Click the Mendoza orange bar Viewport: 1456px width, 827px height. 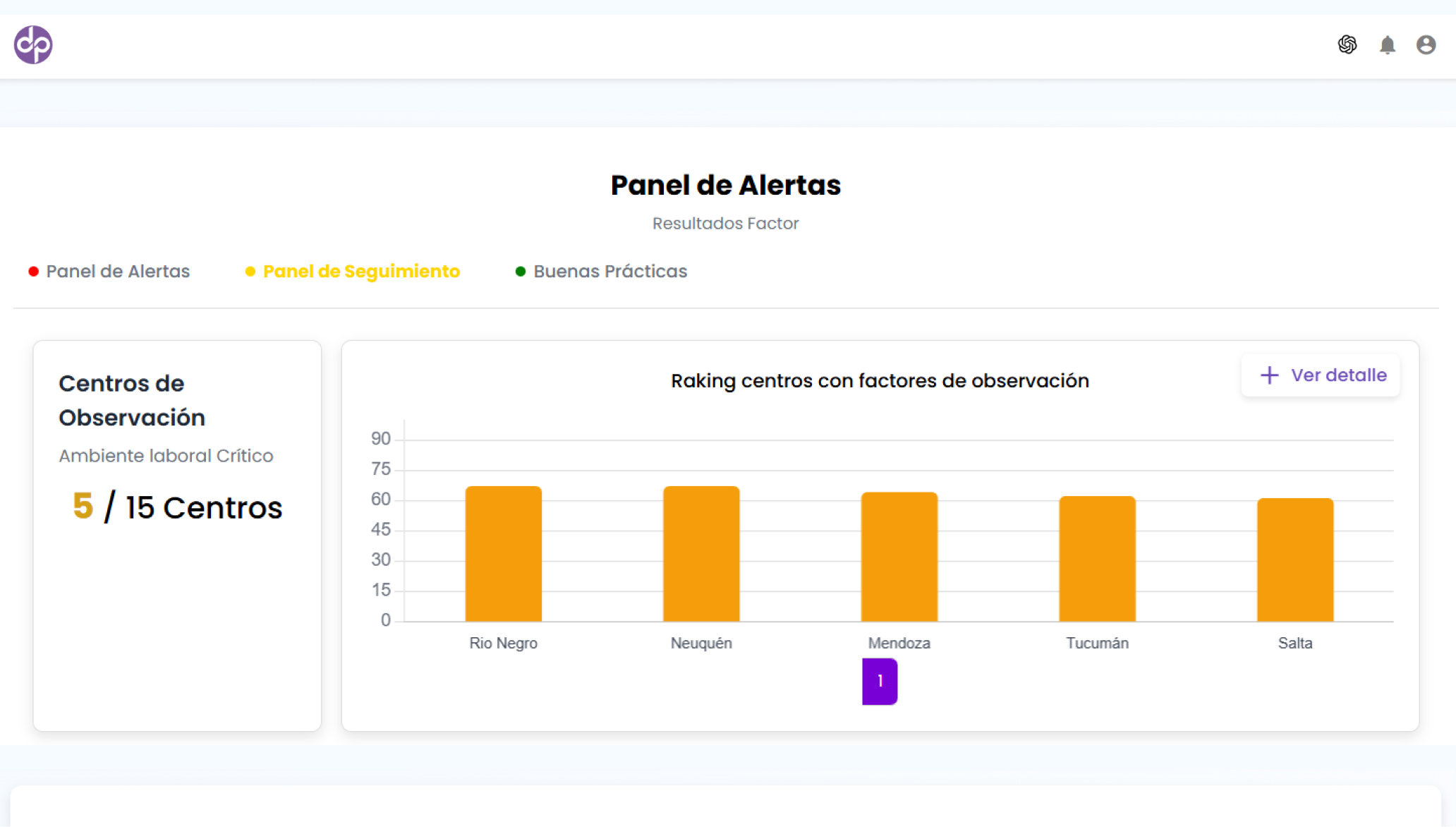pyautogui.click(x=899, y=557)
